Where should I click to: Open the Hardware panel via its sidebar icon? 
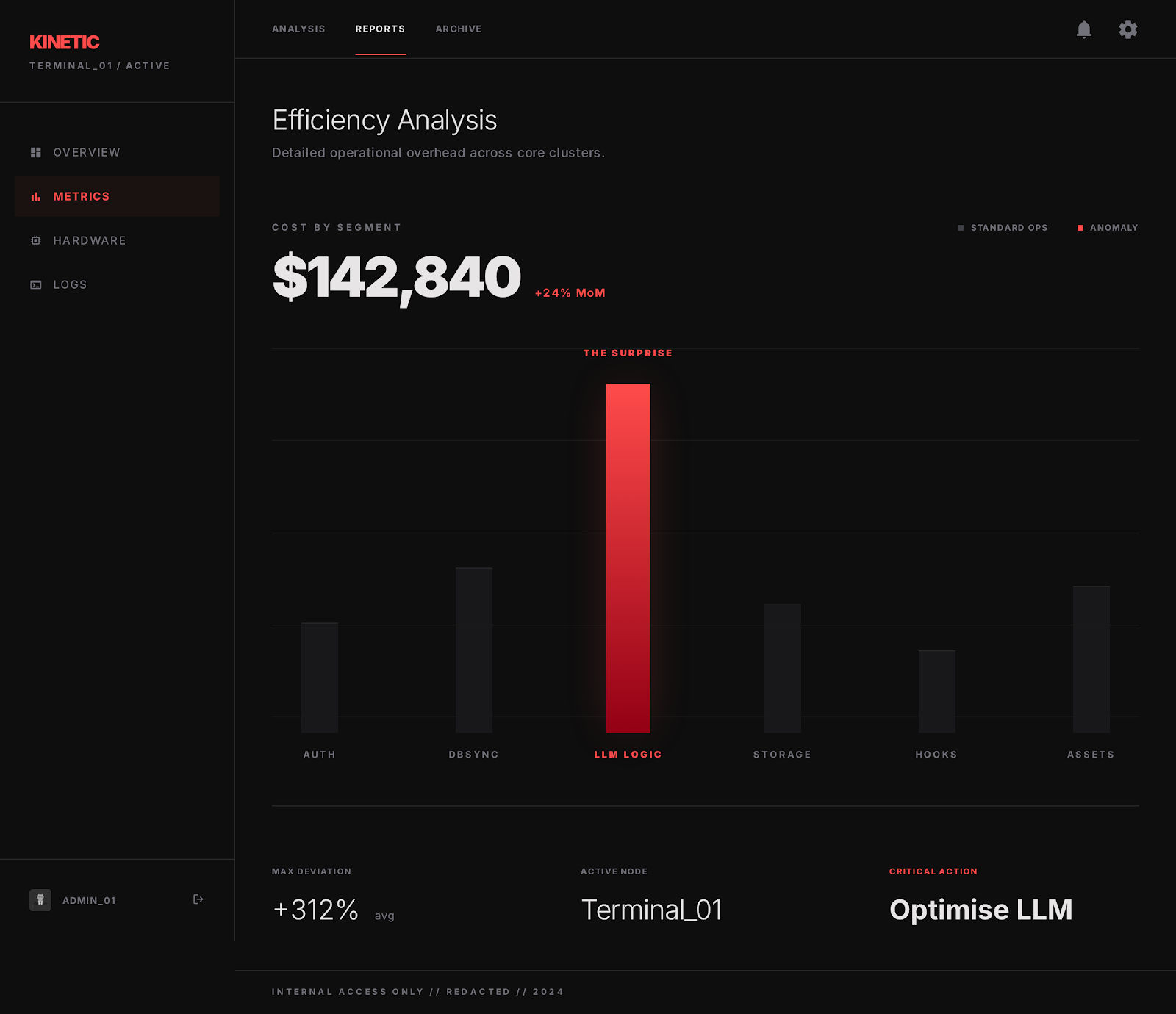[35, 240]
